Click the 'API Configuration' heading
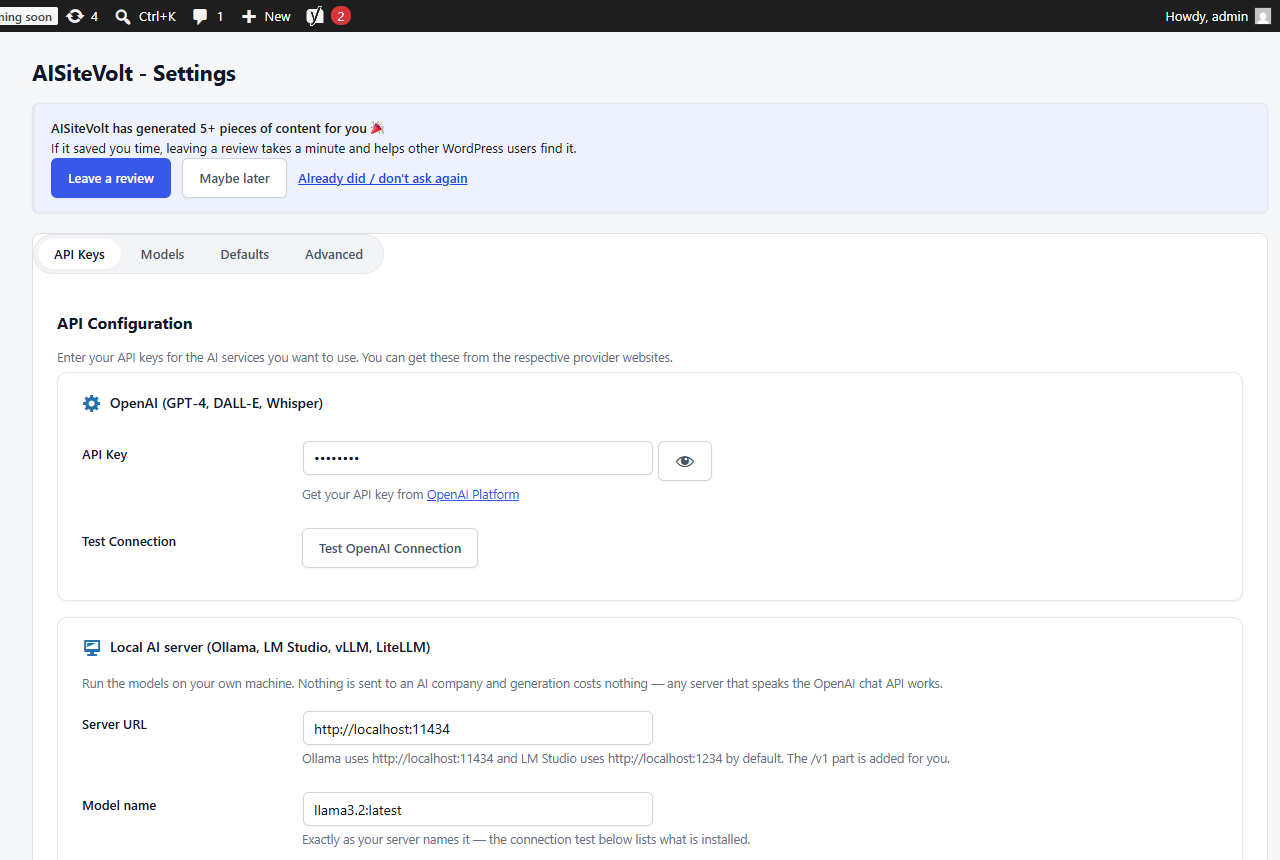This screenshot has height=860, width=1280. pyautogui.click(x=125, y=323)
